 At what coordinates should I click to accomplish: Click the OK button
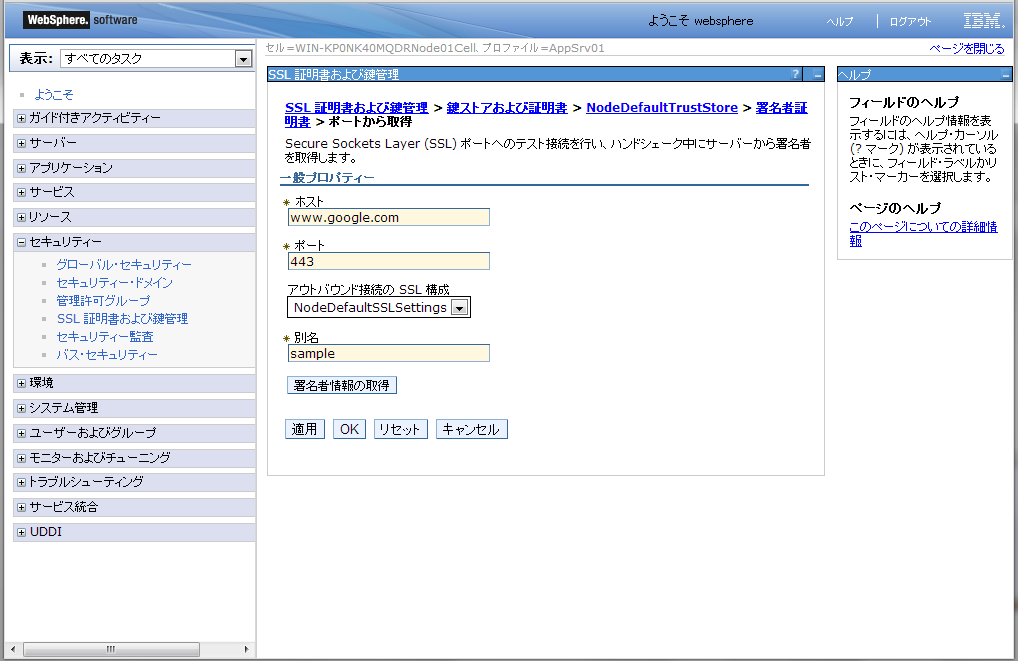click(x=349, y=429)
